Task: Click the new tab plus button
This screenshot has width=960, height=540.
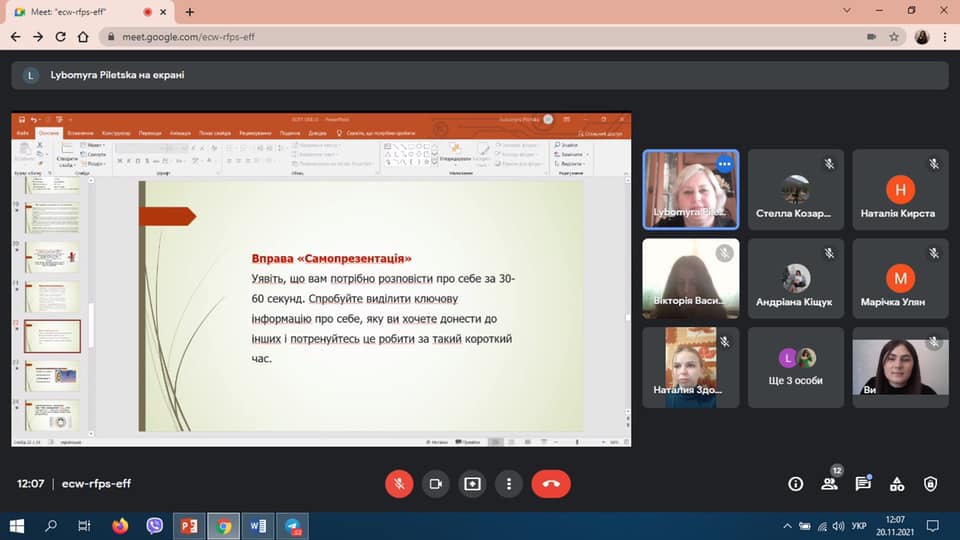Action: pyautogui.click(x=190, y=11)
